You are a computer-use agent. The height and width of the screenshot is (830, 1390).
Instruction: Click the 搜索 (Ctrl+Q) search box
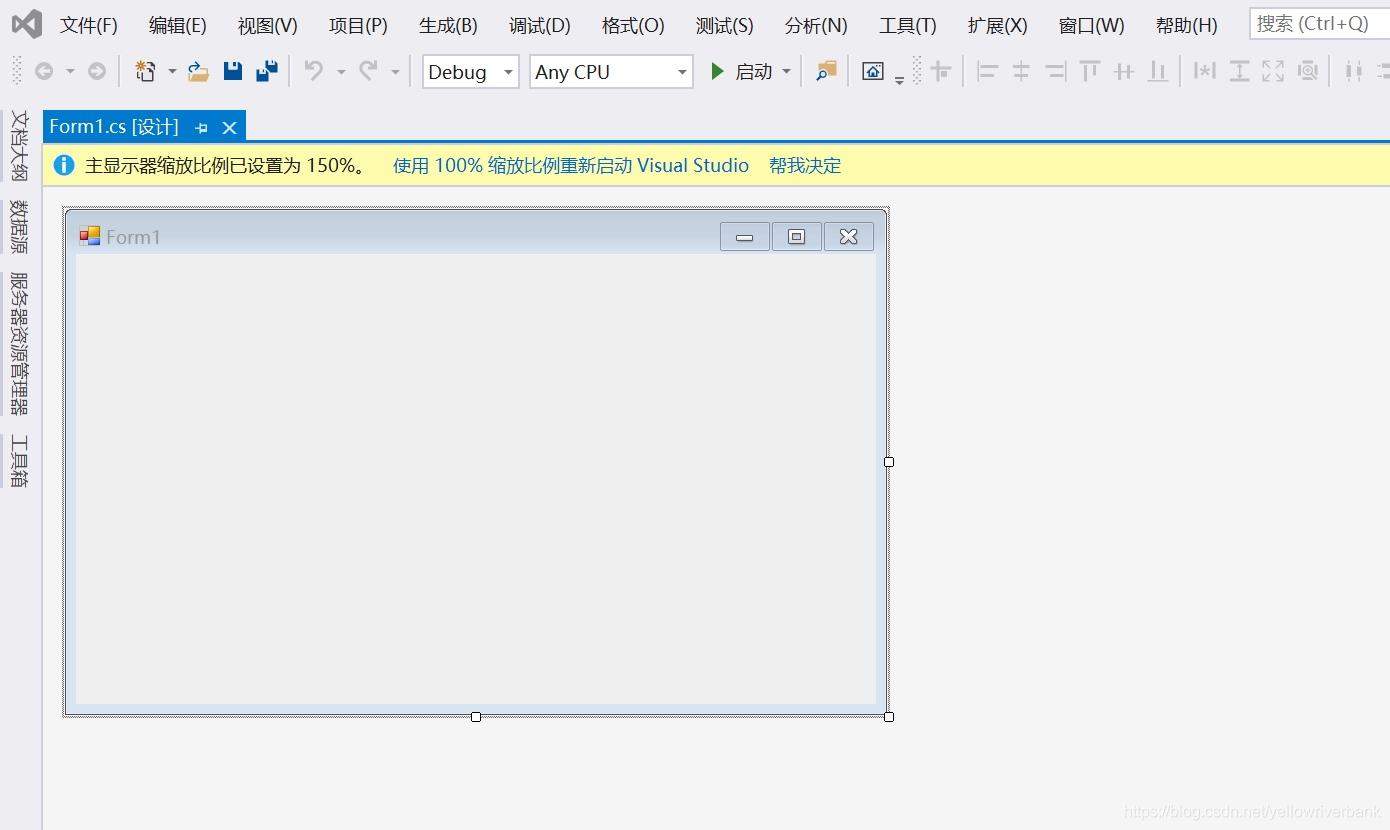[x=1319, y=24]
